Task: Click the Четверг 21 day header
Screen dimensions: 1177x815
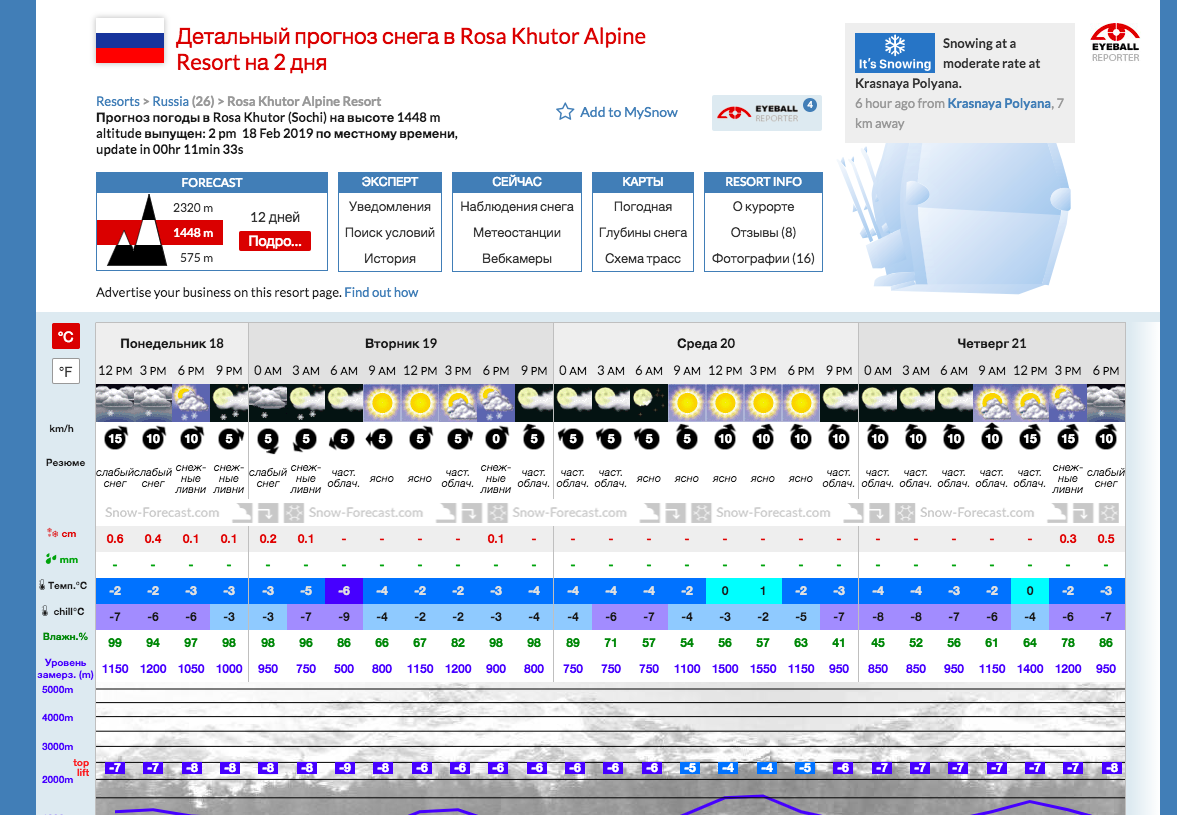Action: click(992, 343)
